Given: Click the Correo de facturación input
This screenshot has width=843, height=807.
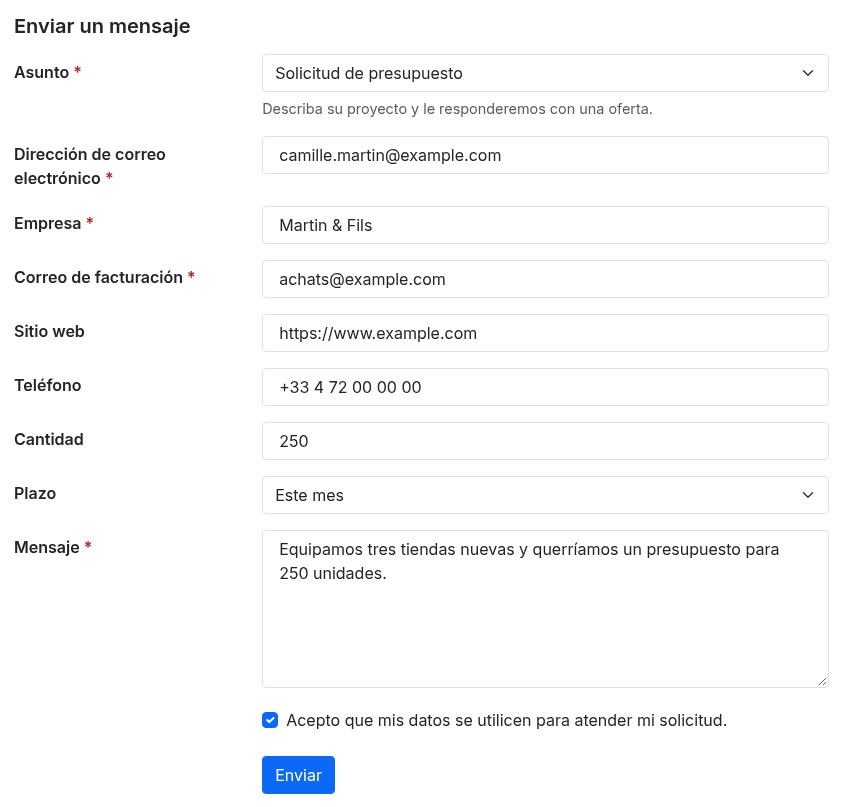Looking at the screenshot, I should click(x=545, y=279).
